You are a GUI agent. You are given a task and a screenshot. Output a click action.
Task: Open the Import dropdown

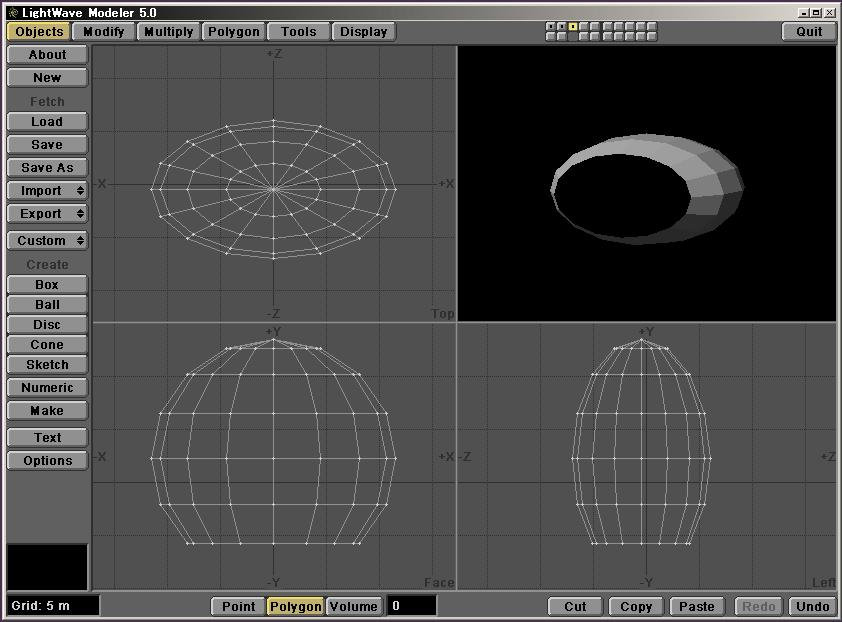coord(47,191)
